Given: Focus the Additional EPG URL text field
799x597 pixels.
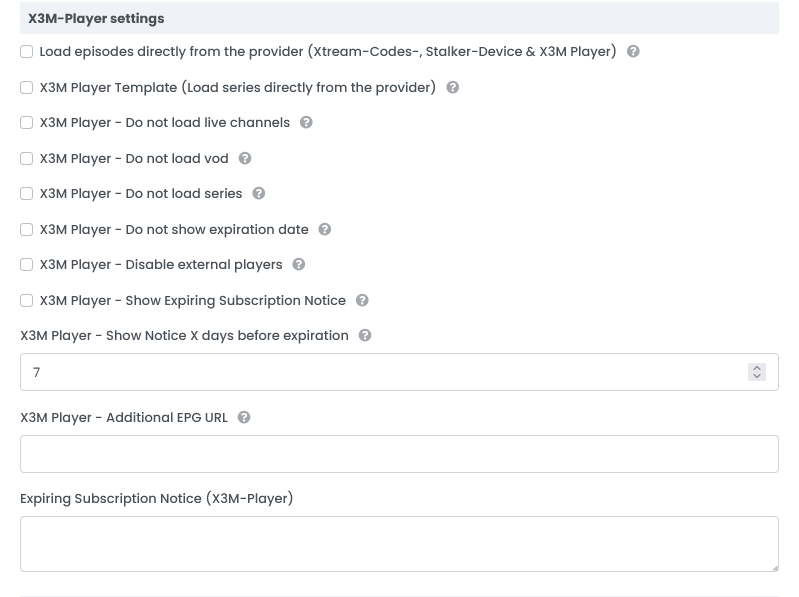Looking at the screenshot, I should click(399, 454).
